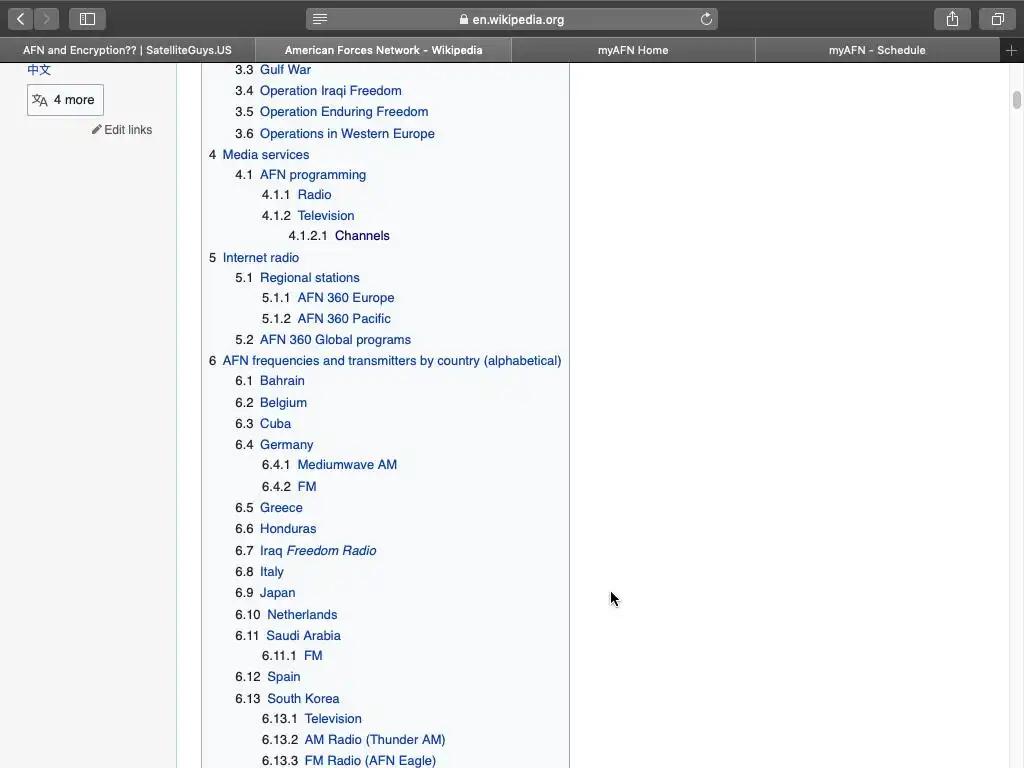Jump to Italy entry
Image resolution: width=1024 pixels, height=768 pixels.
(272, 572)
